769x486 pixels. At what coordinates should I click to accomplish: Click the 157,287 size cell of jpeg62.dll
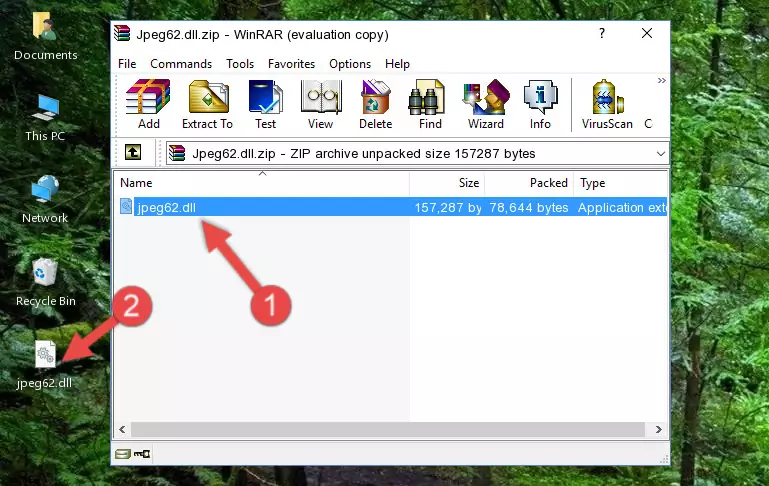pos(448,207)
